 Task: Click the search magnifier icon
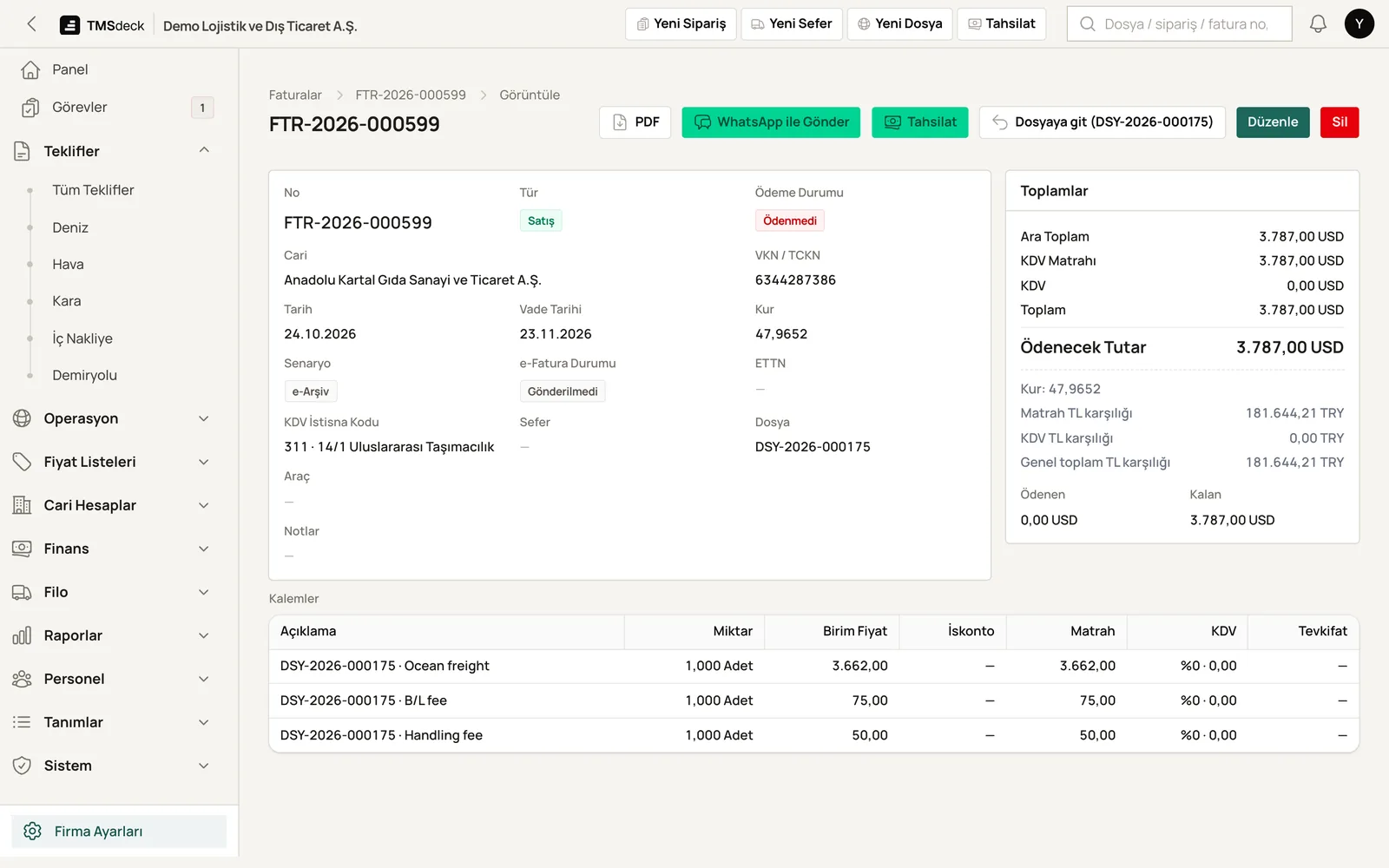1088,24
